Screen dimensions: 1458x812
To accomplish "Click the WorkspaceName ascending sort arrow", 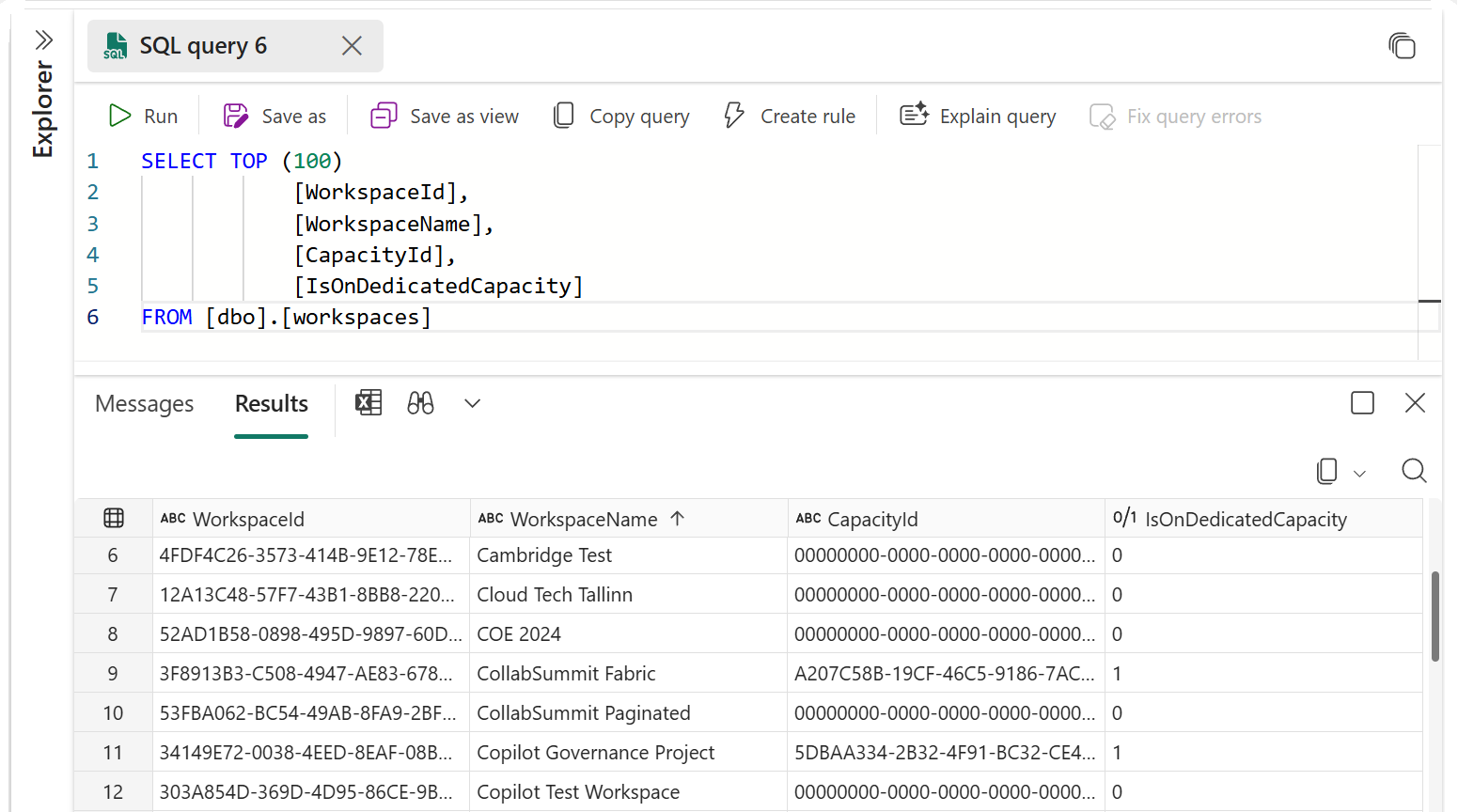I will pos(677,518).
